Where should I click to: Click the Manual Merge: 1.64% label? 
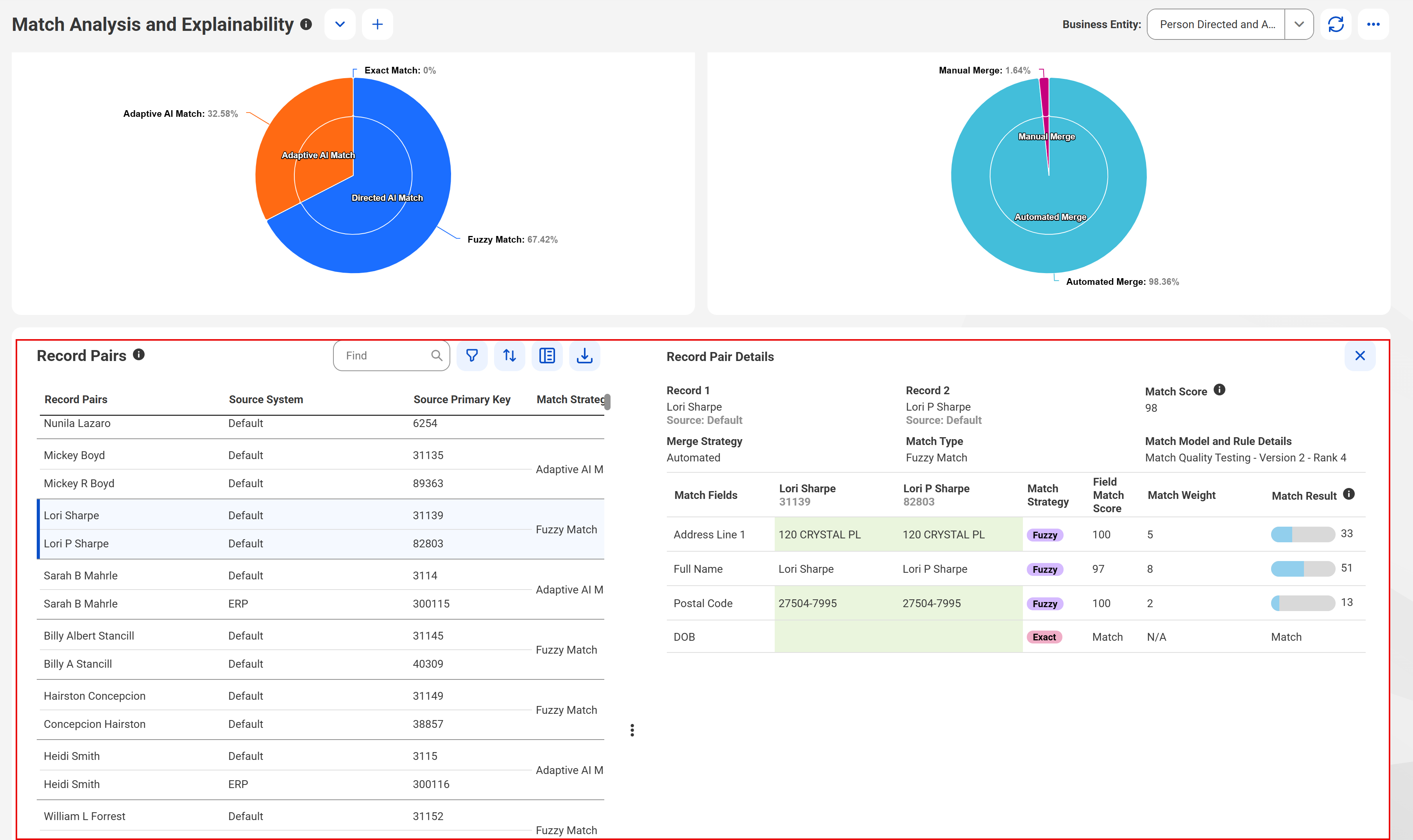click(985, 70)
